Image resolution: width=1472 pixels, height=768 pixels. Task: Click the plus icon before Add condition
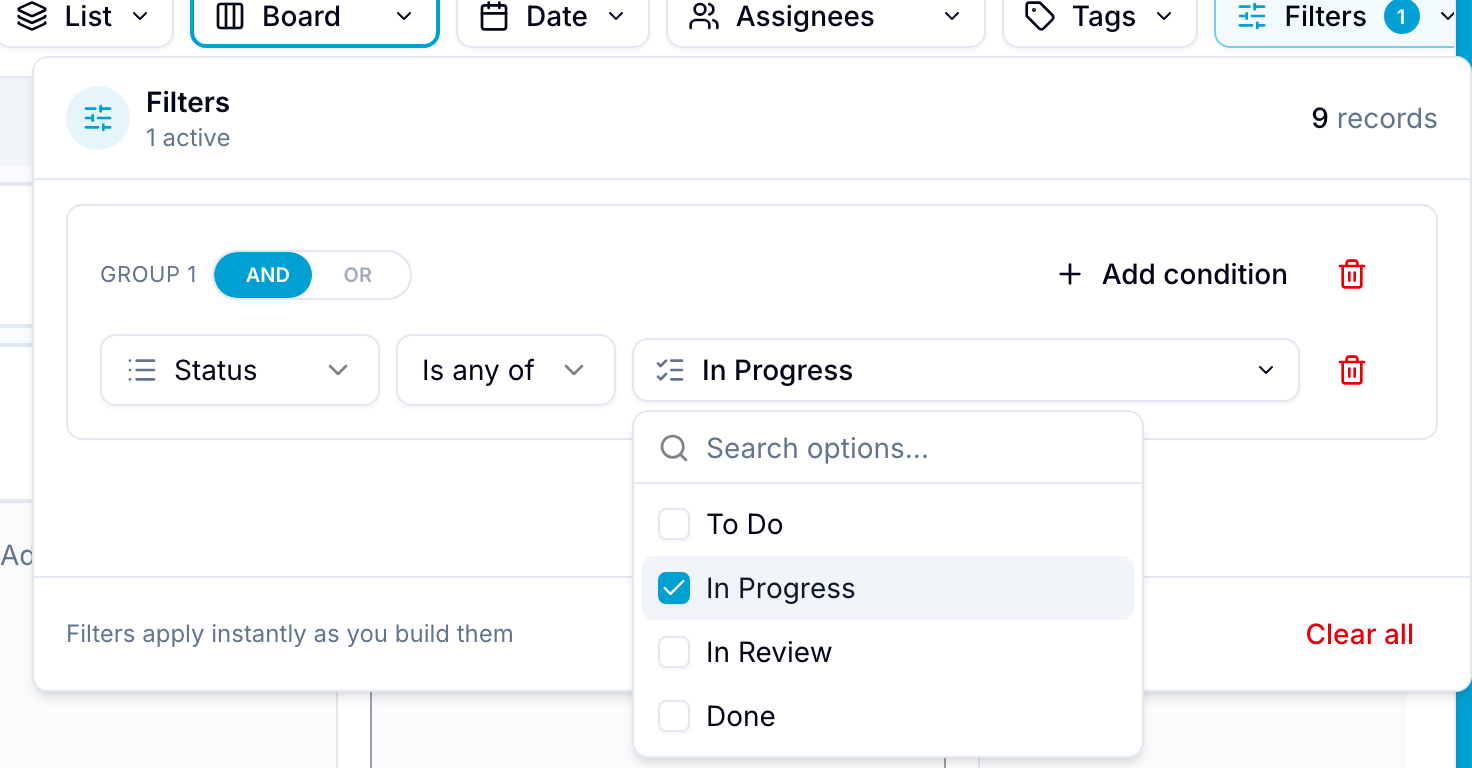pos(1070,274)
